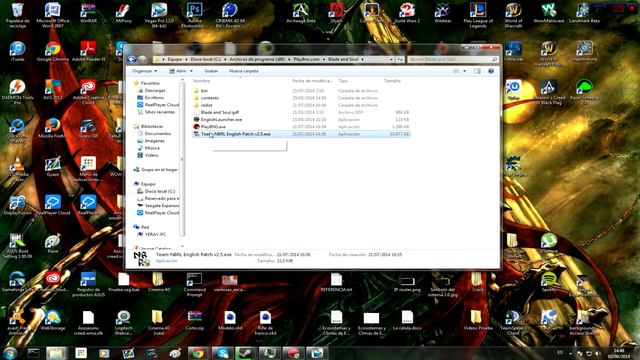Click Archivos de programa (x86) breadcrumb
640x360 pixels.
click(x=257, y=60)
